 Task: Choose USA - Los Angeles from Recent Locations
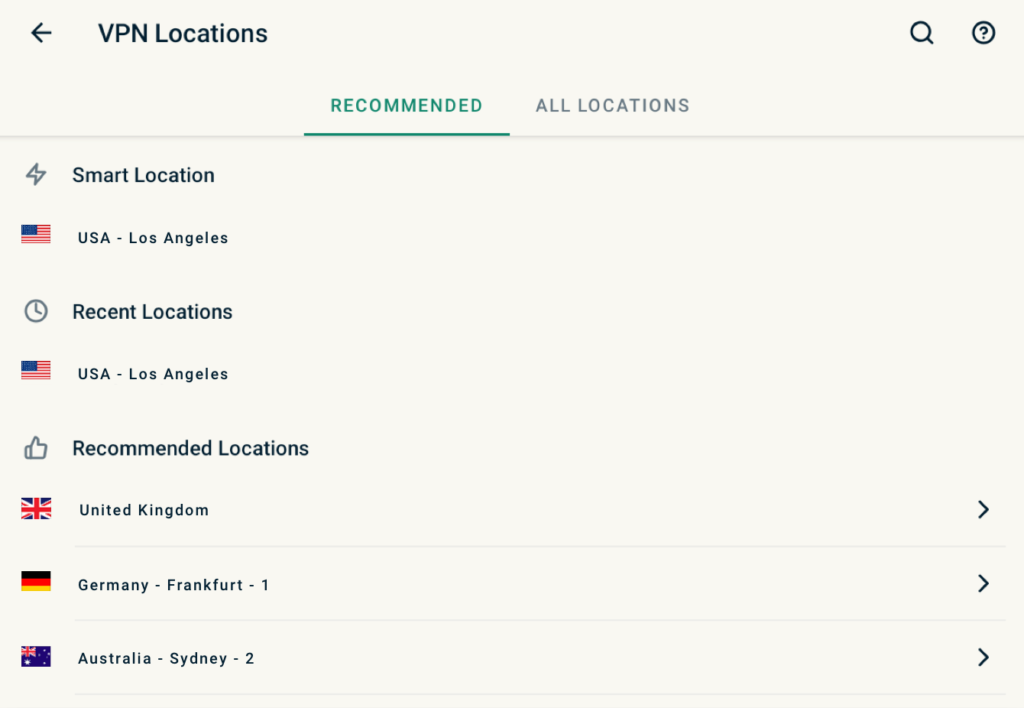[x=153, y=374]
